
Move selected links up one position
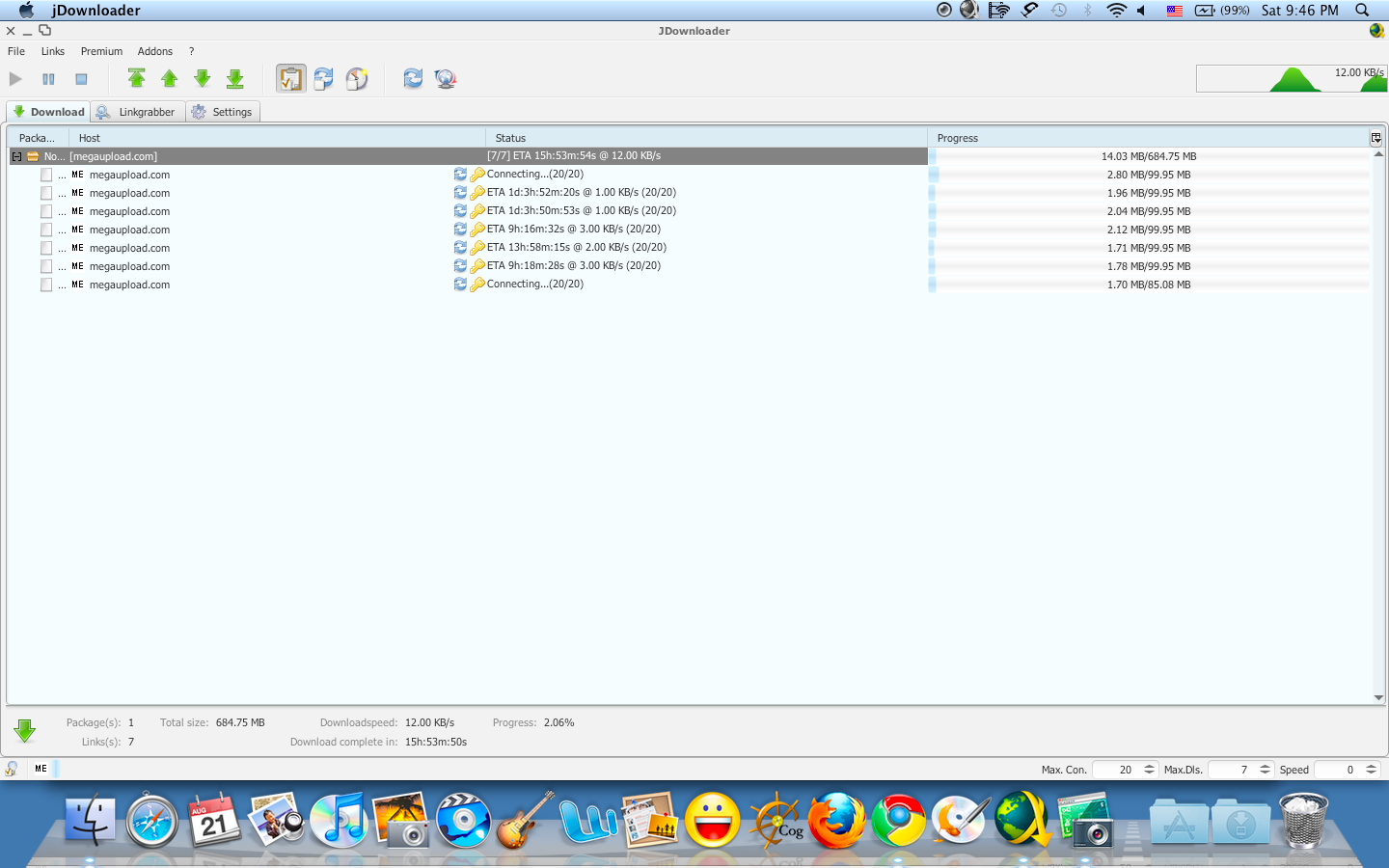click(170, 78)
